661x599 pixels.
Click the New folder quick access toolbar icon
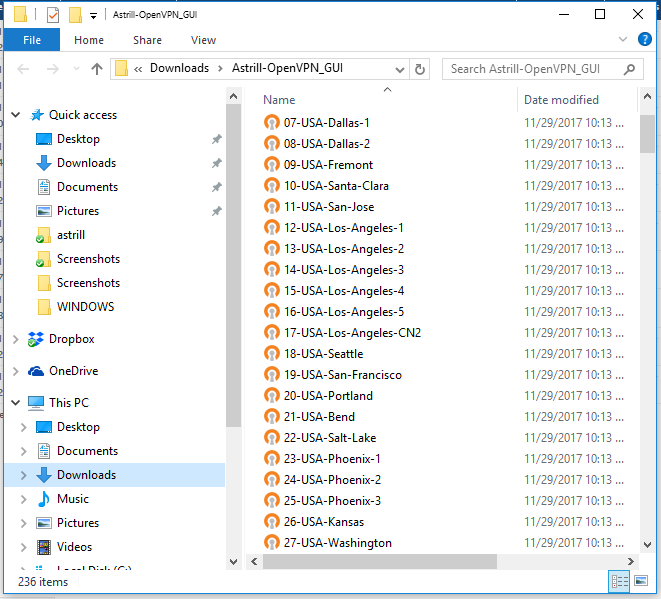75,15
